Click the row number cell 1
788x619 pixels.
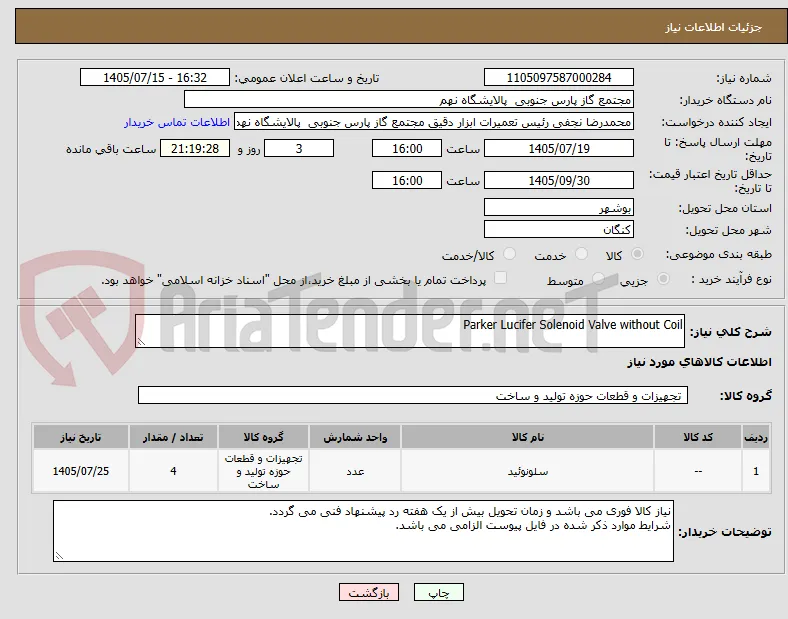(756, 471)
